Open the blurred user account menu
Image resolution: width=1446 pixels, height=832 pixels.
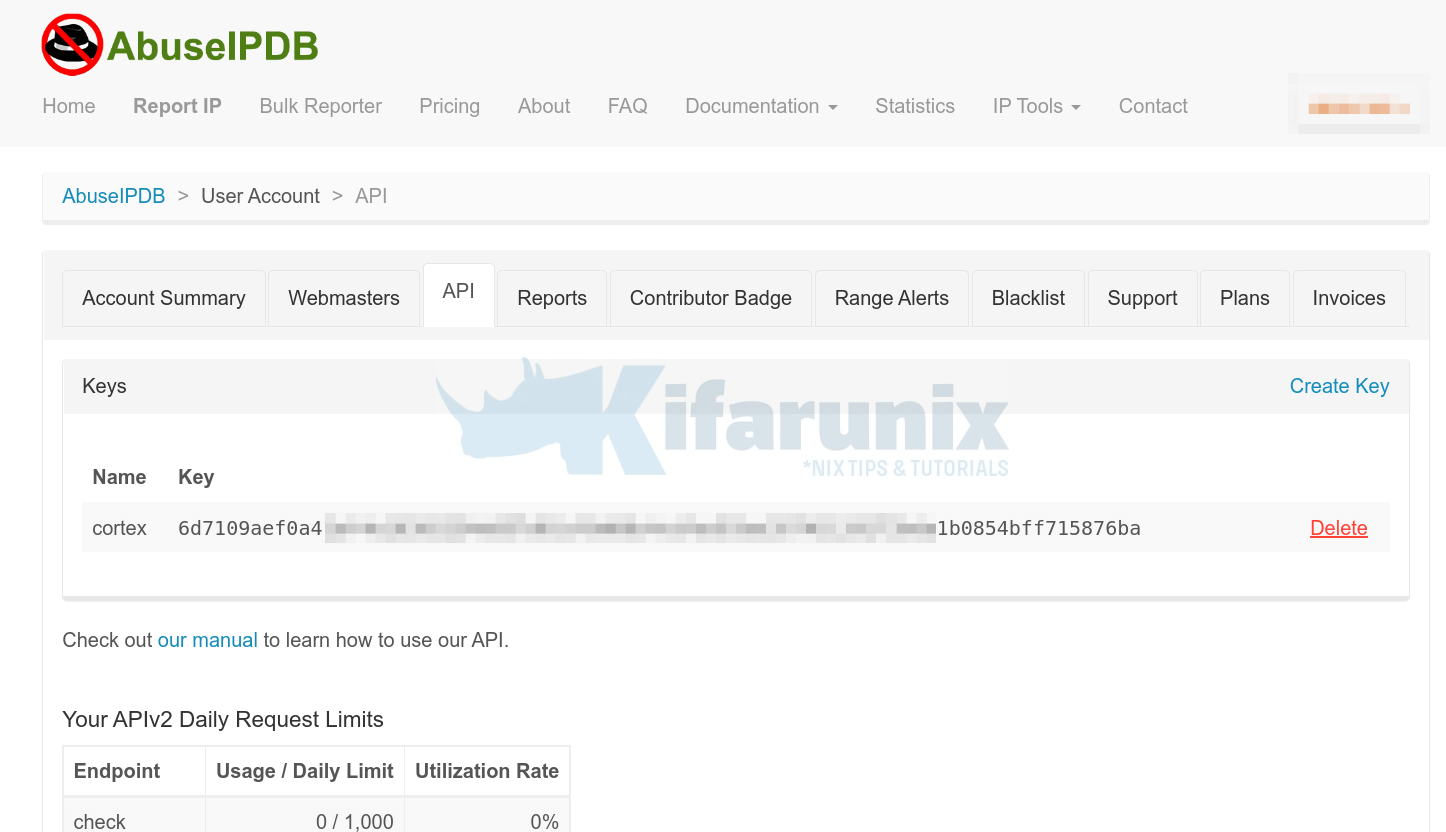(1359, 106)
